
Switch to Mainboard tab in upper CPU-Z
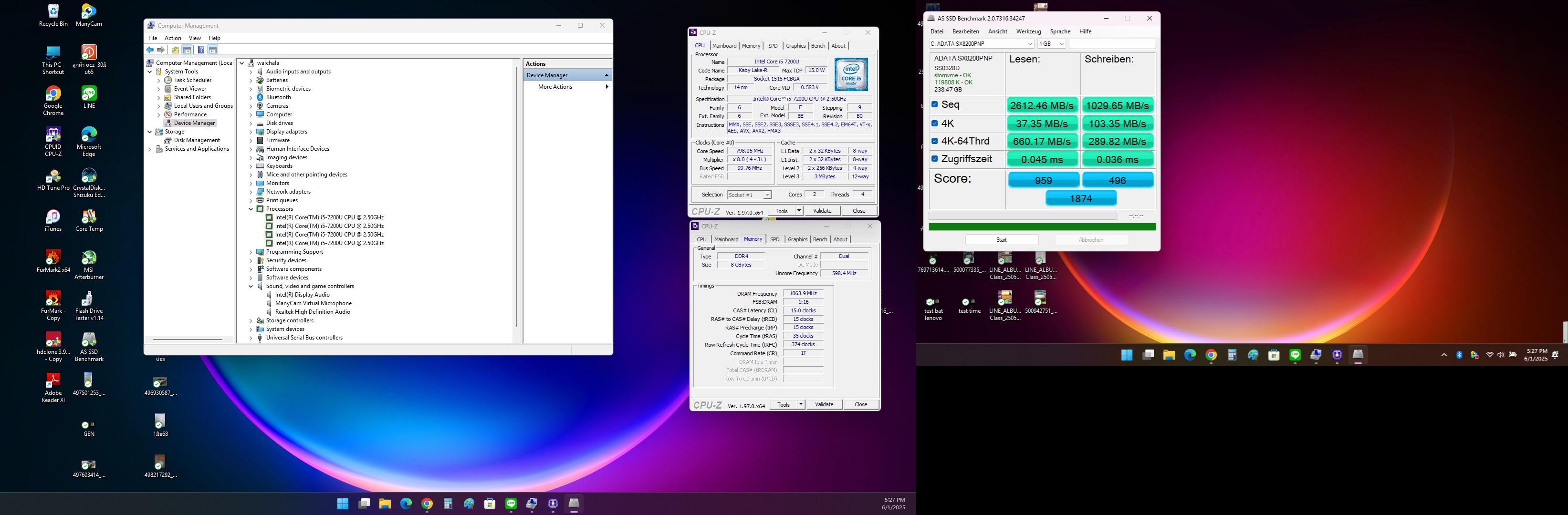[724, 46]
